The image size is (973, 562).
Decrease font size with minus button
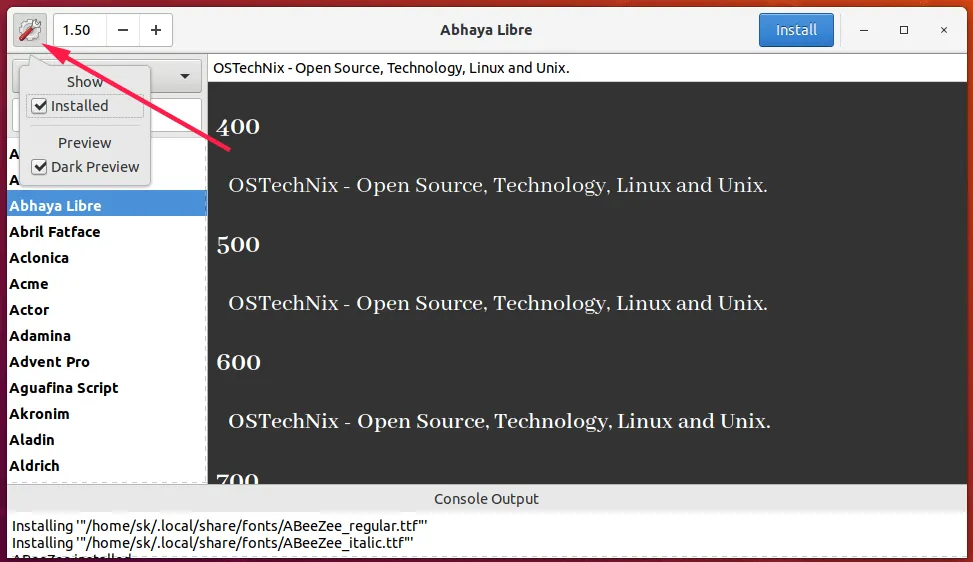tap(123, 30)
